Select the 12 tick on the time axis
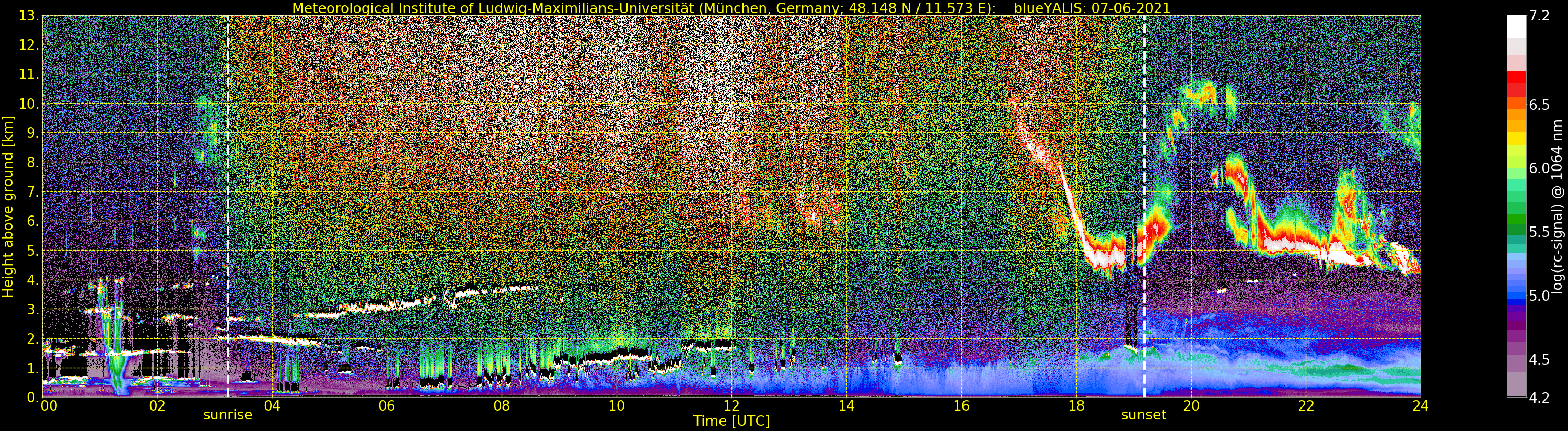1568x431 pixels. coord(731,405)
